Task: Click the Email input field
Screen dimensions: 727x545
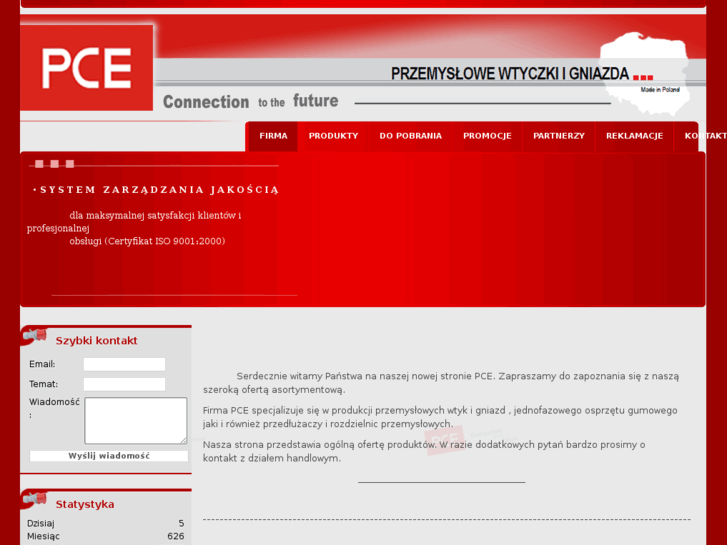Action: click(124, 364)
